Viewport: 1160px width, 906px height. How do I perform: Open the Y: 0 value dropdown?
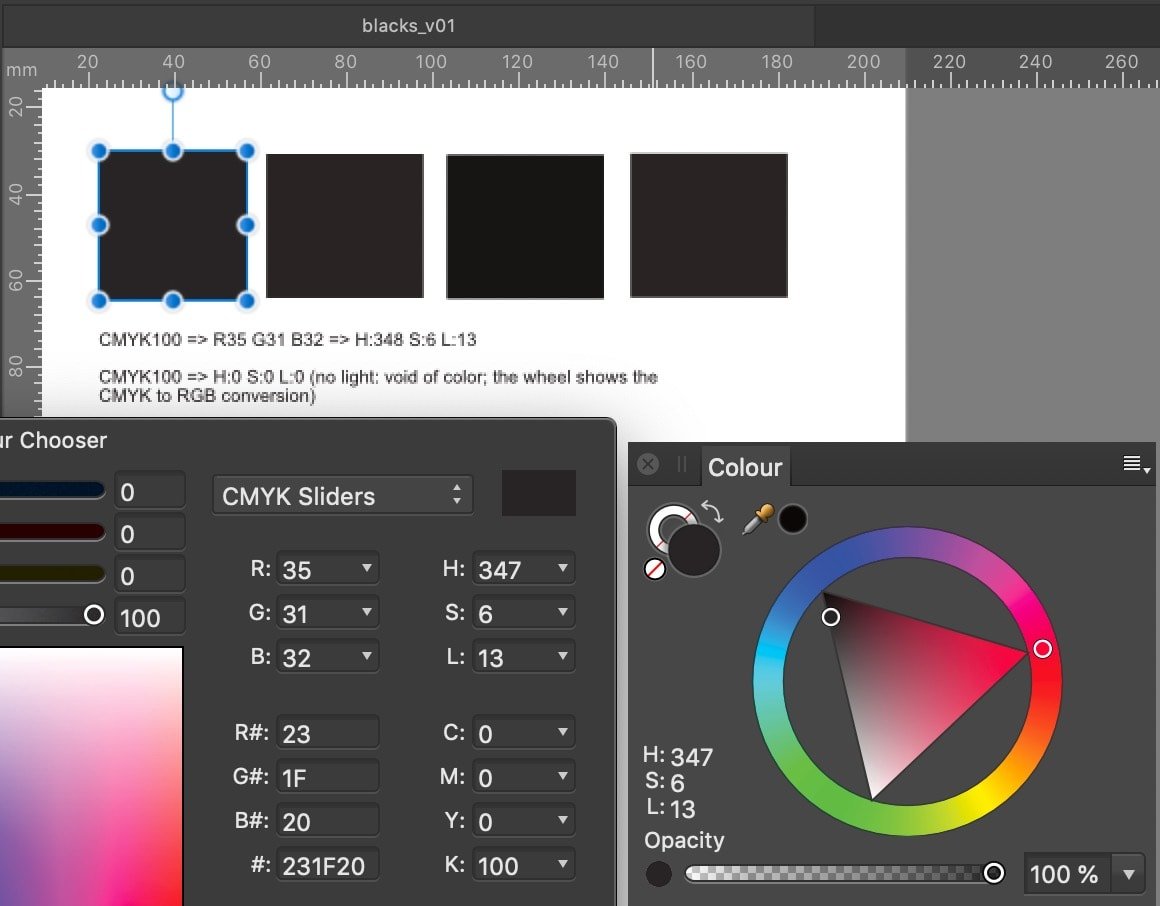563,820
